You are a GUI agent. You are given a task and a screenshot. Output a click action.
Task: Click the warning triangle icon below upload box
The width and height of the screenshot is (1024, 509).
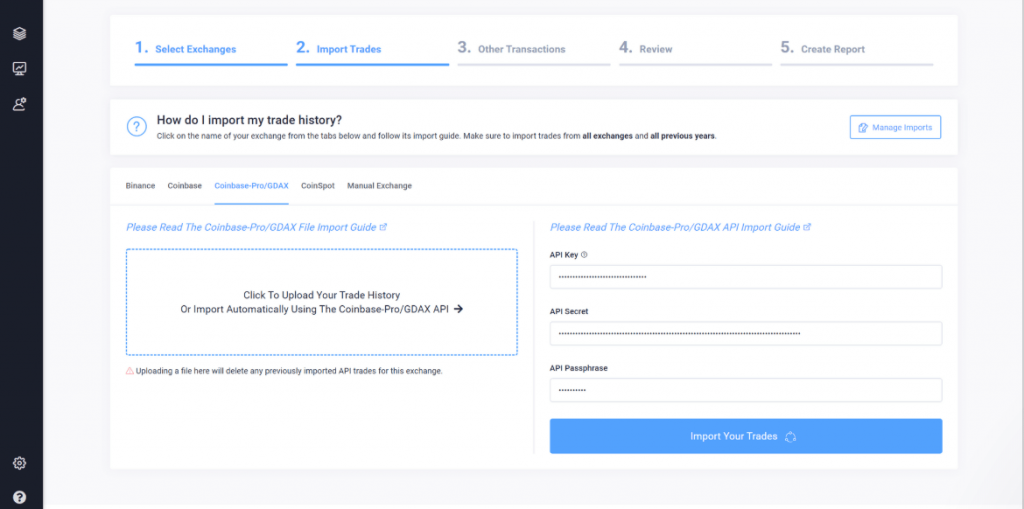[x=130, y=370]
